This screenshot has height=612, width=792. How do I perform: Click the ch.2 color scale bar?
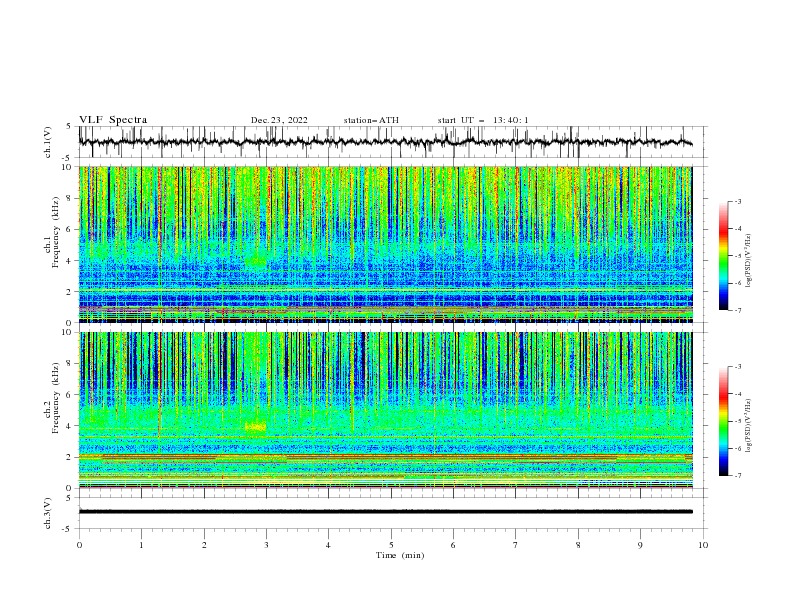coord(724,421)
